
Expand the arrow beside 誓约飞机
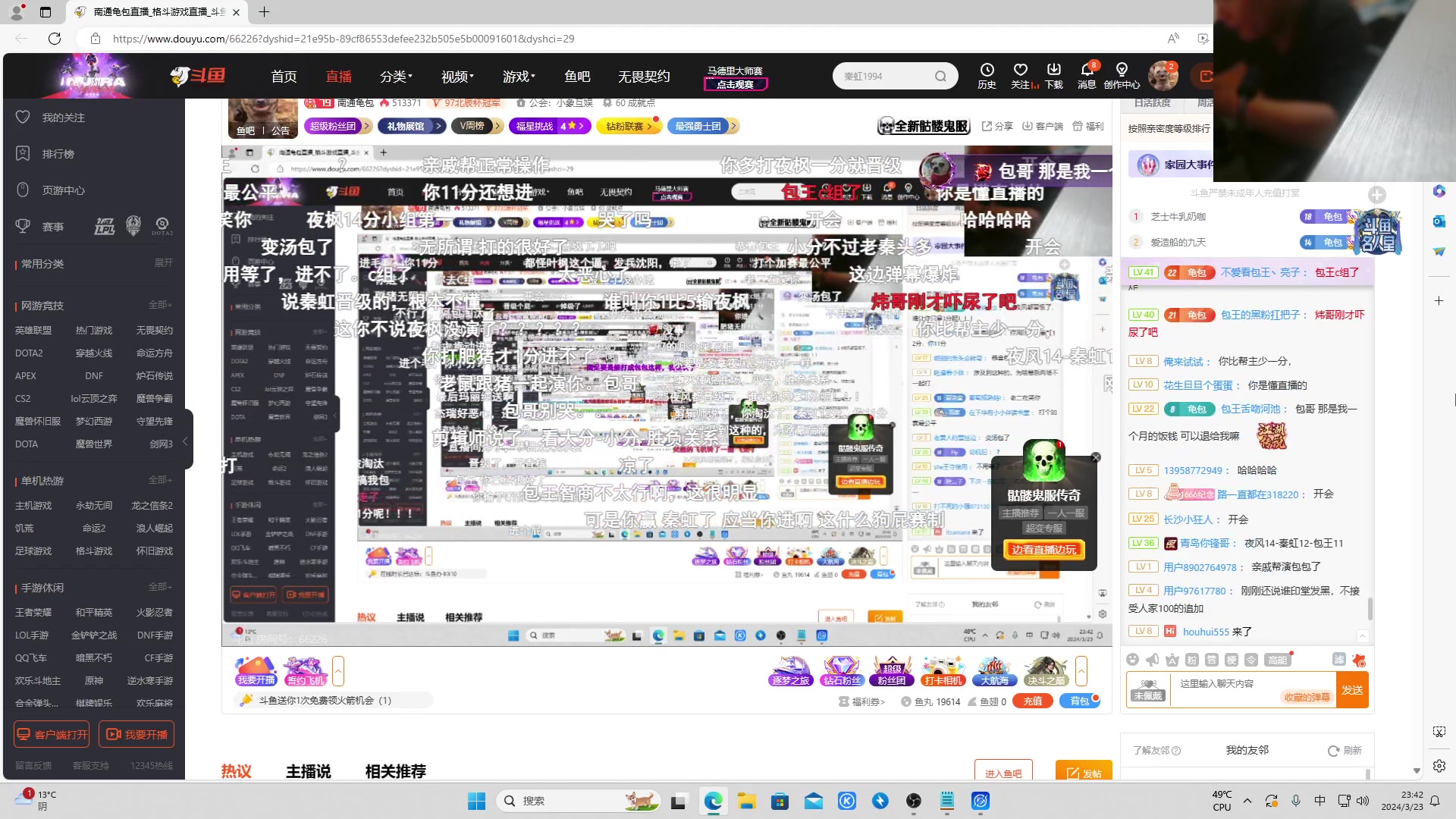[338, 671]
